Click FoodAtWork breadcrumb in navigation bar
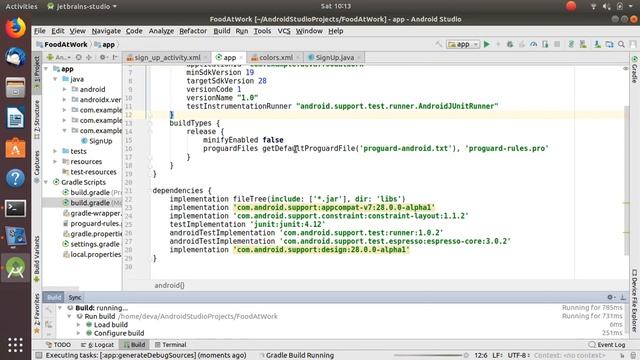The image size is (640, 360). pos(62,44)
